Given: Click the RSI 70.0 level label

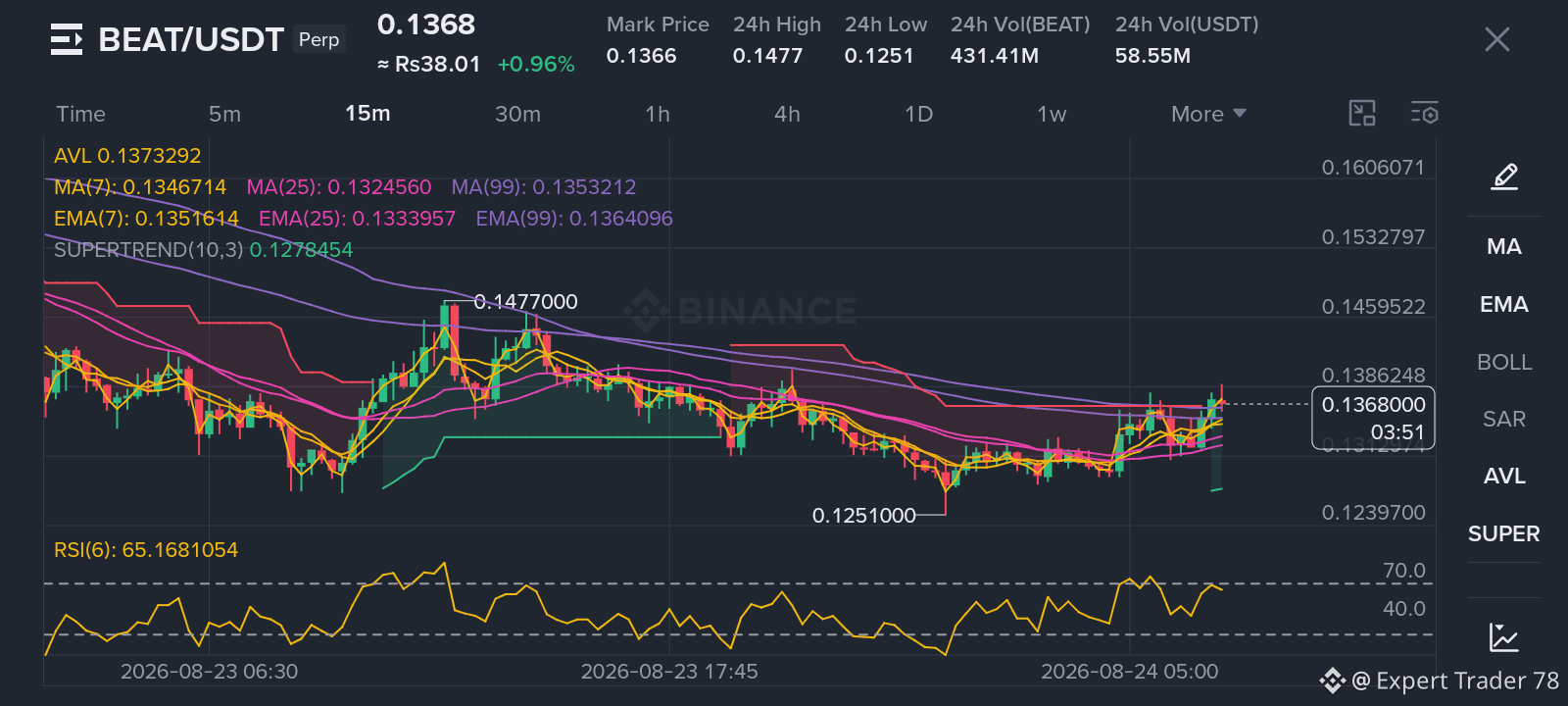Looking at the screenshot, I should click(1403, 571).
